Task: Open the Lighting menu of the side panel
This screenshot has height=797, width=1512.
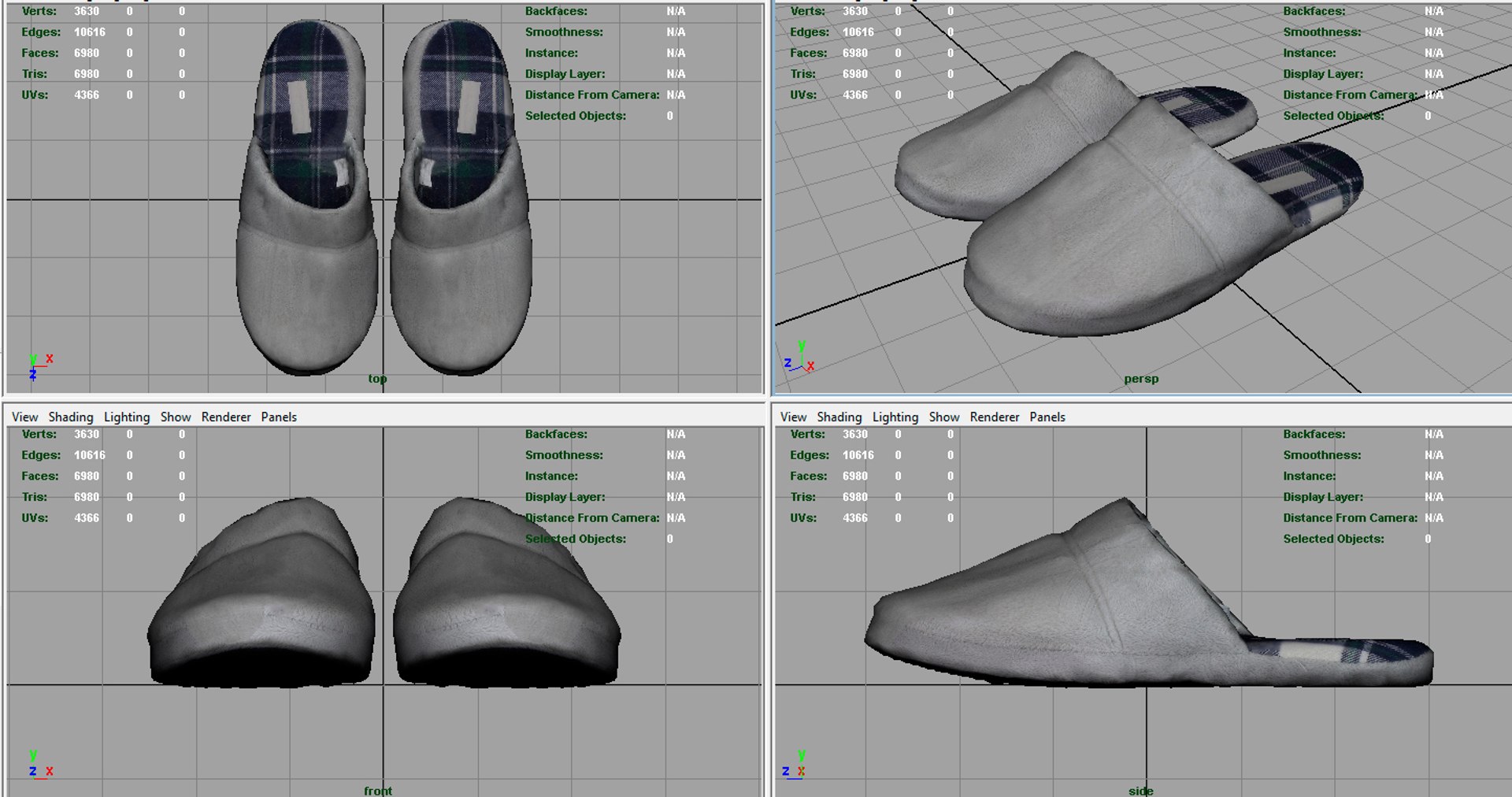Action: click(x=895, y=417)
